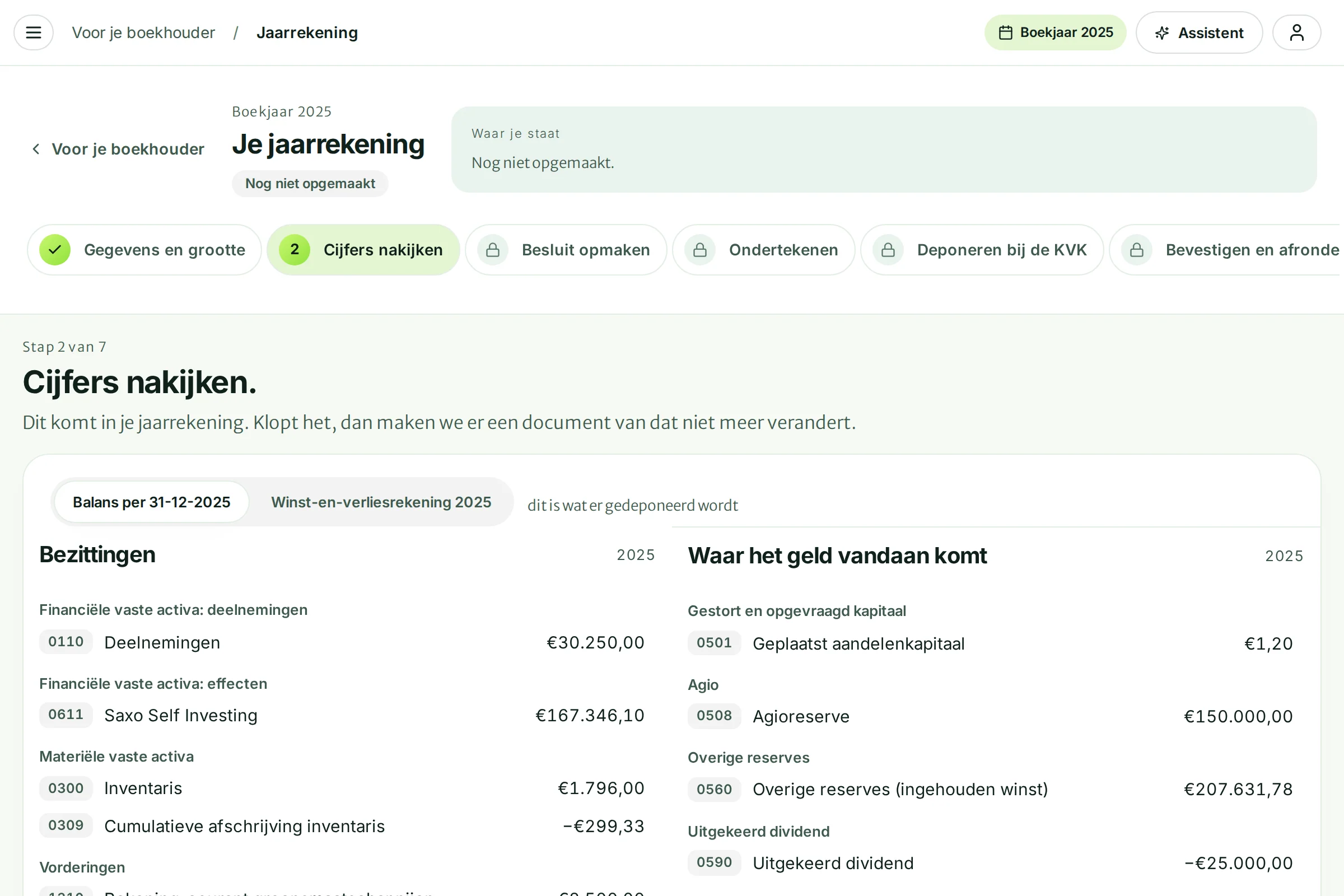This screenshot has width=1344, height=896.
Task: Switch to Winst-en-verliesrekening 2025 tab
Action: coord(381,502)
